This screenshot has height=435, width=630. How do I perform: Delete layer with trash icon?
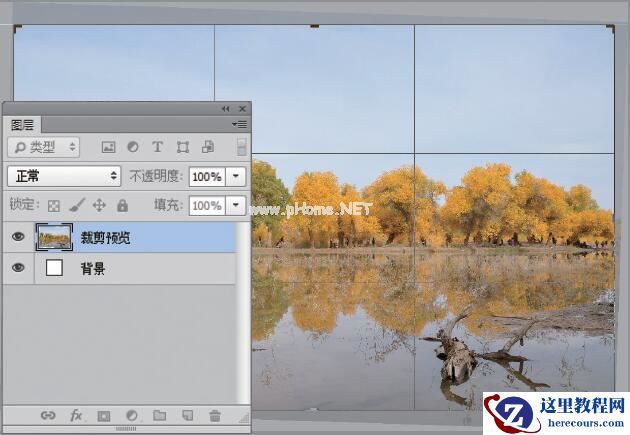coord(215,415)
